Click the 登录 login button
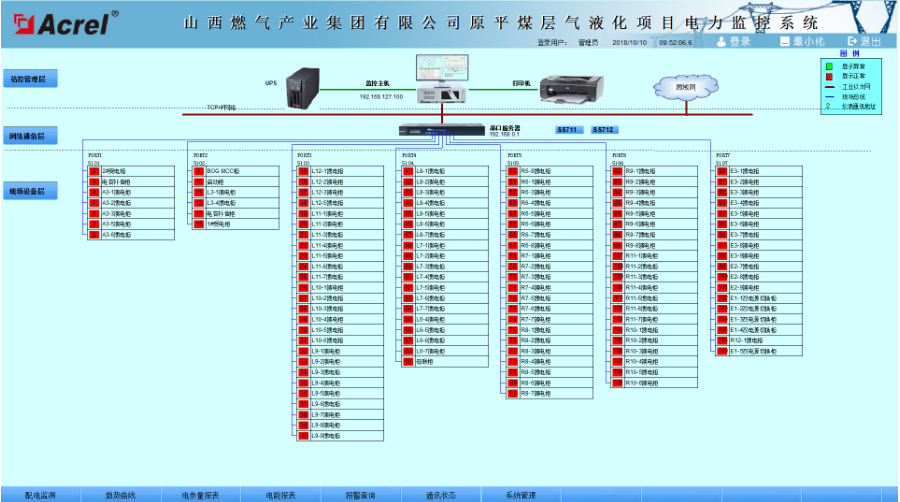 coord(734,42)
